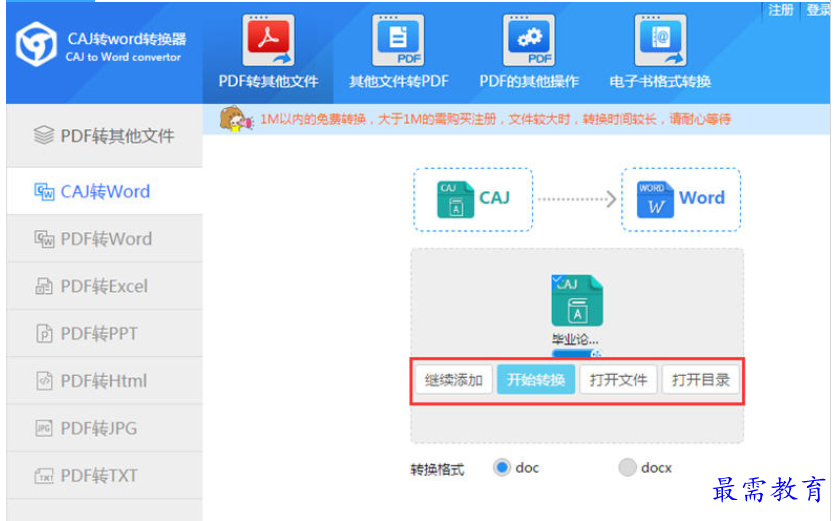Open the 其他文件转PDF toolbar icon
Image resolution: width=834 pixels, height=521 pixels.
(398, 40)
